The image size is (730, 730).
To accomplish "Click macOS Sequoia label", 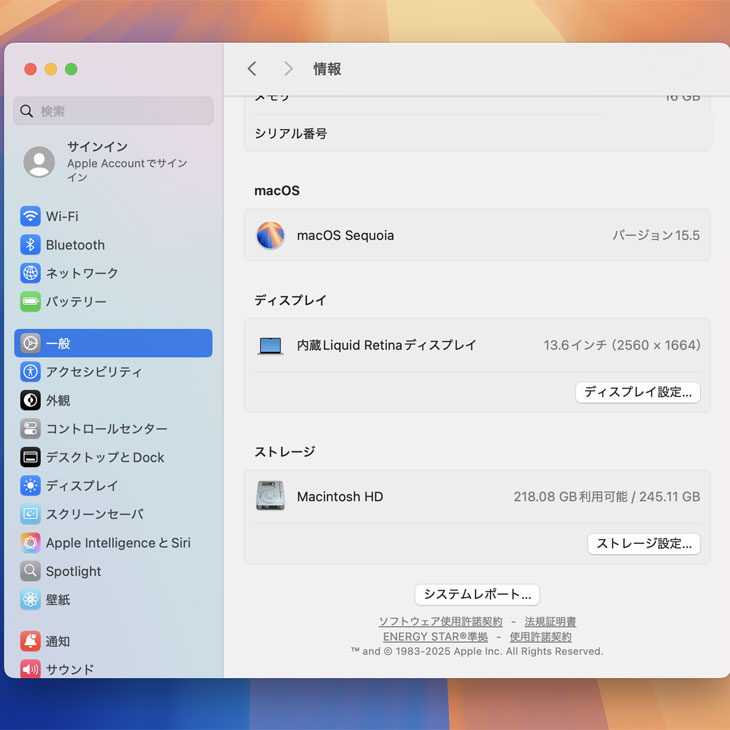I will point(345,235).
